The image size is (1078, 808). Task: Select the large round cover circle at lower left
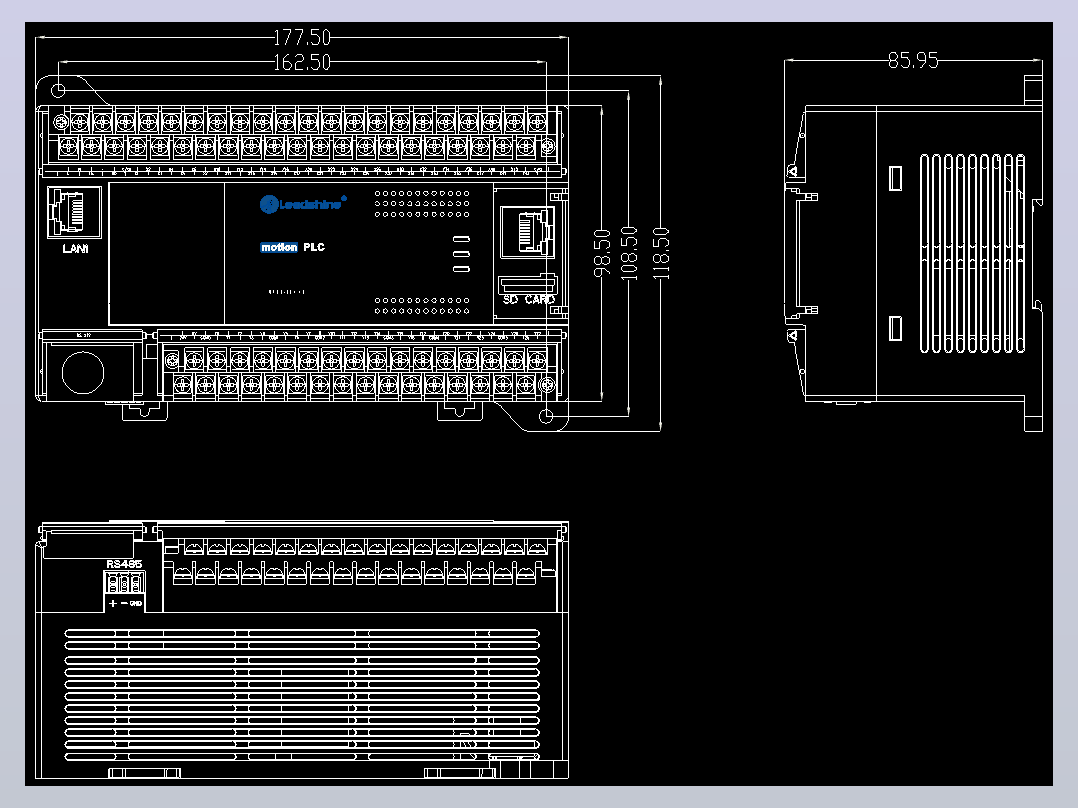pyautogui.click(x=82, y=372)
